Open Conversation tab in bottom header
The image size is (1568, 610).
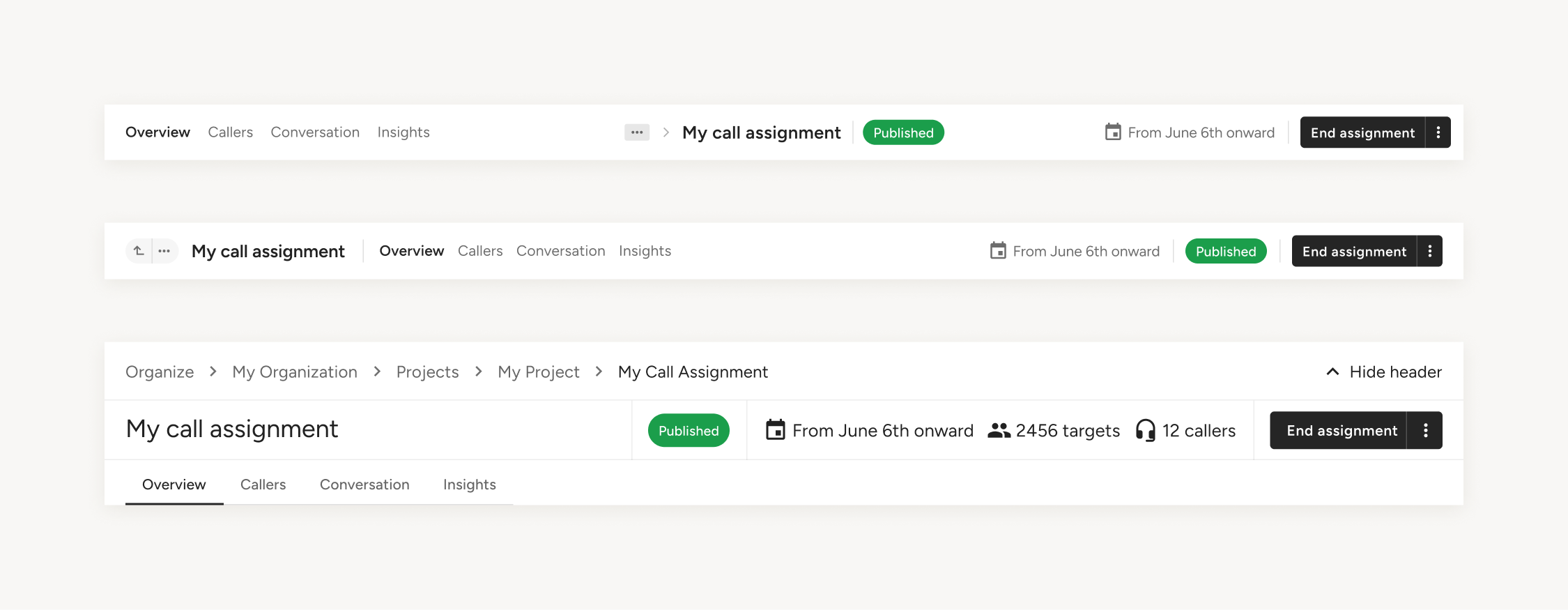[364, 485]
